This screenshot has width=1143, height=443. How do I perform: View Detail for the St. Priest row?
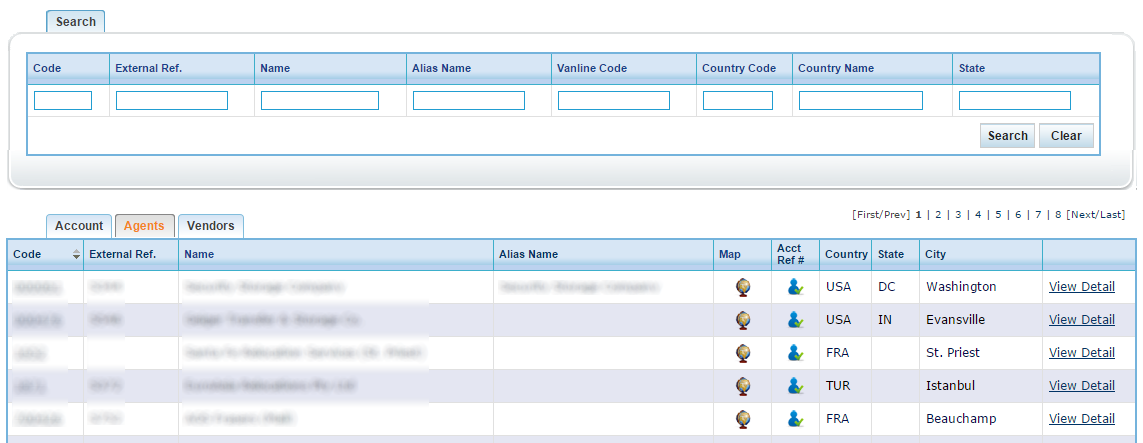(x=1082, y=353)
